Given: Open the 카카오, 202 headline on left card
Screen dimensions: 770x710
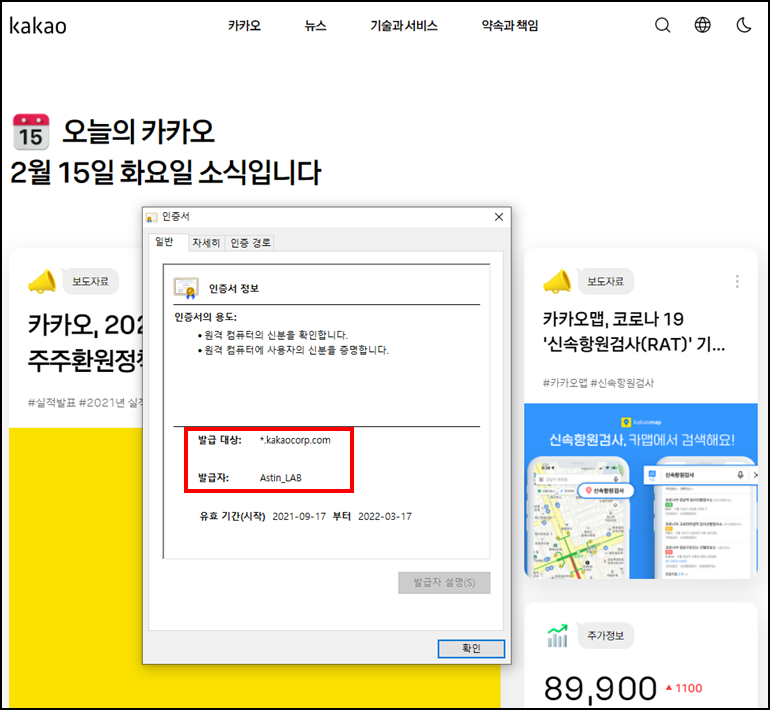Looking at the screenshot, I should click(85, 342).
